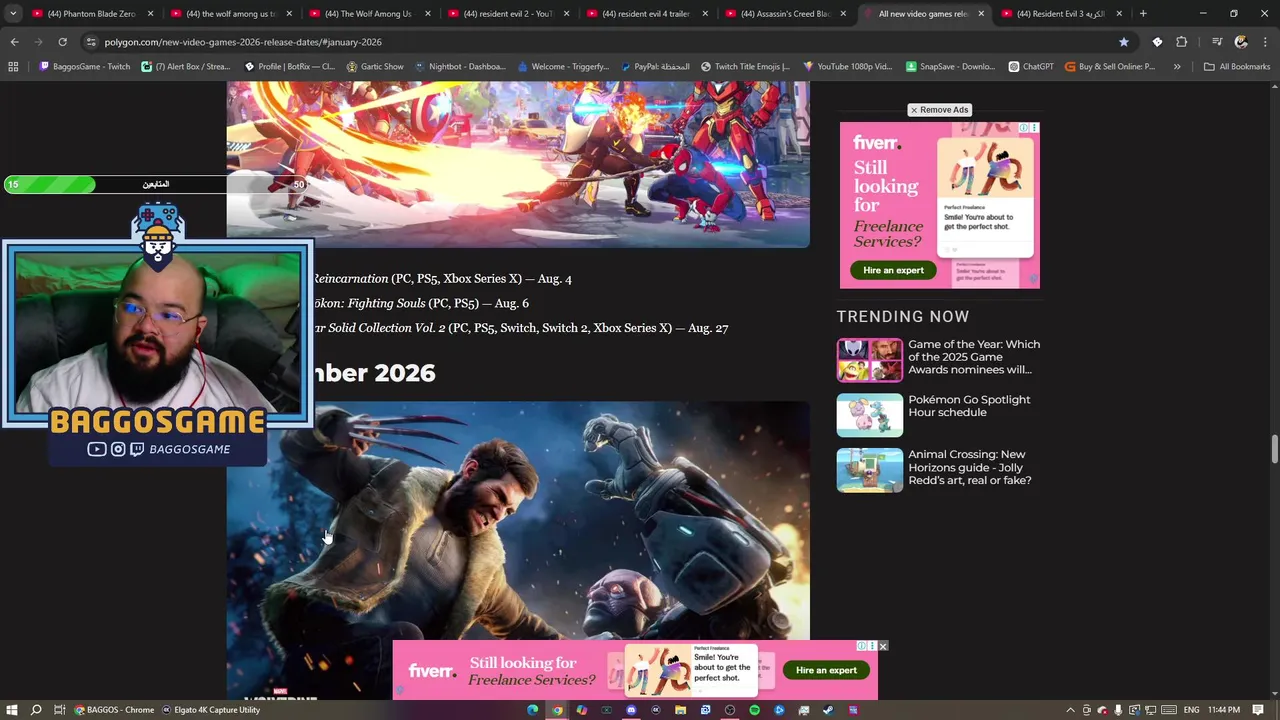
Task: Open Microsoft Edge from taskbar
Action: click(x=533, y=710)
